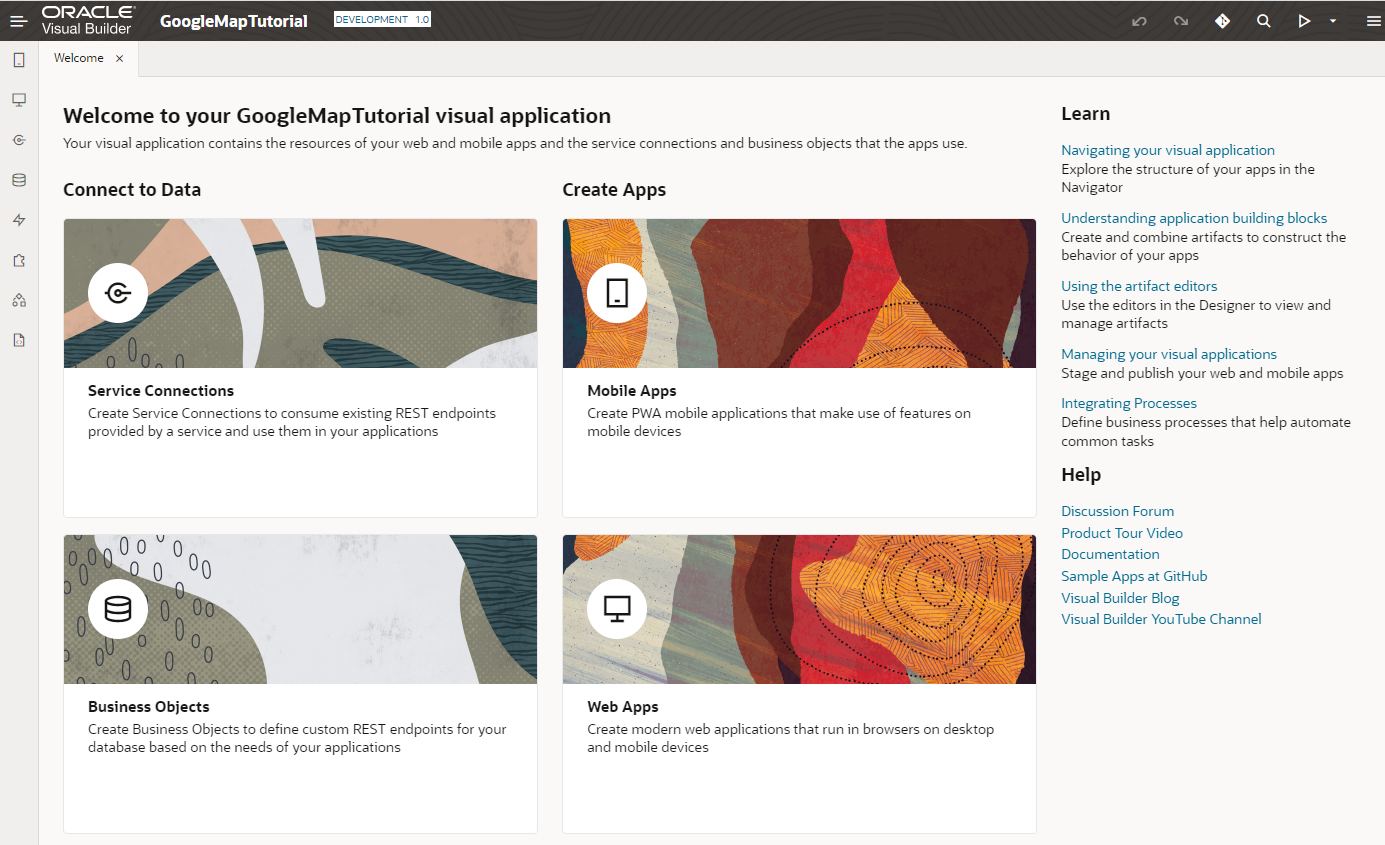Open the Documentation help link
This screenshot has width=1385, height=845.
(x=1110, y=554)
